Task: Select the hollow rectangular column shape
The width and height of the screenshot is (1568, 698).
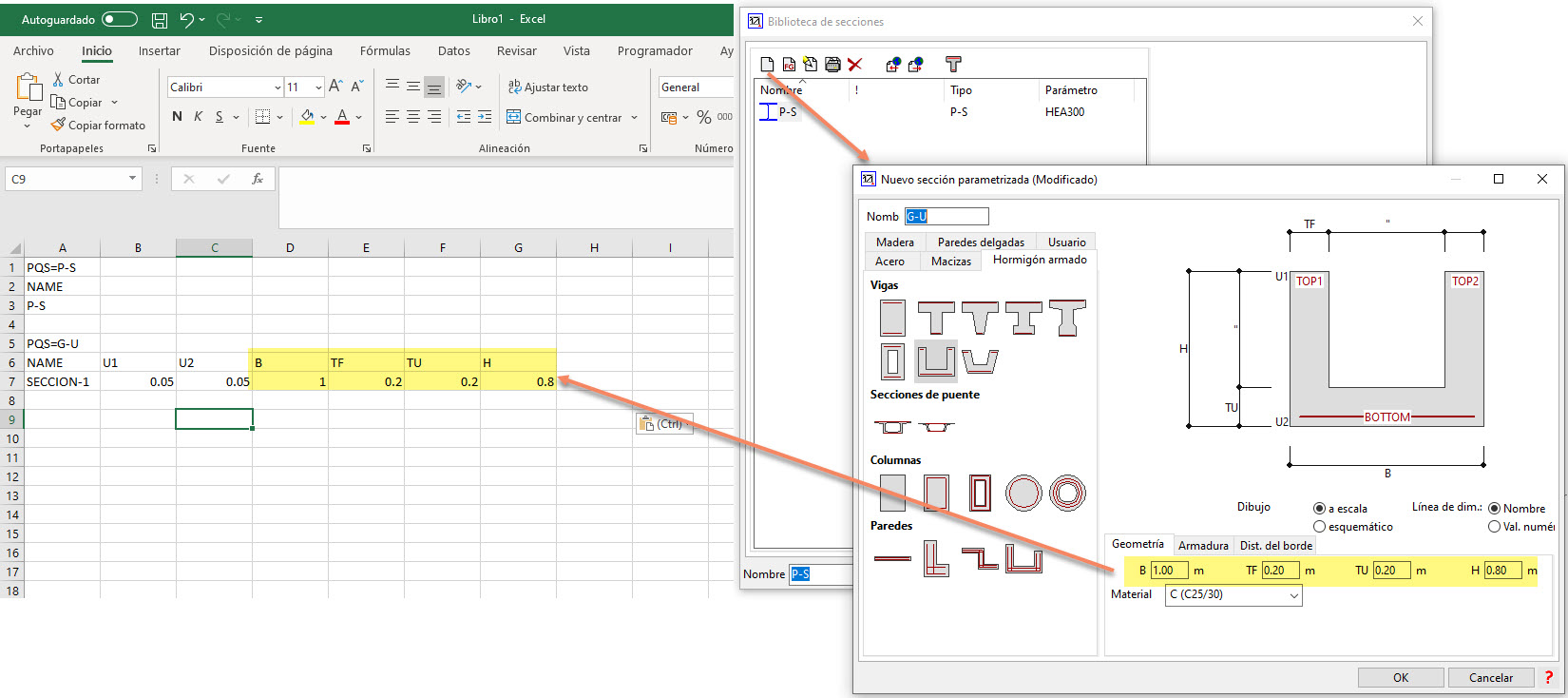Action: (x=980, y=493)
